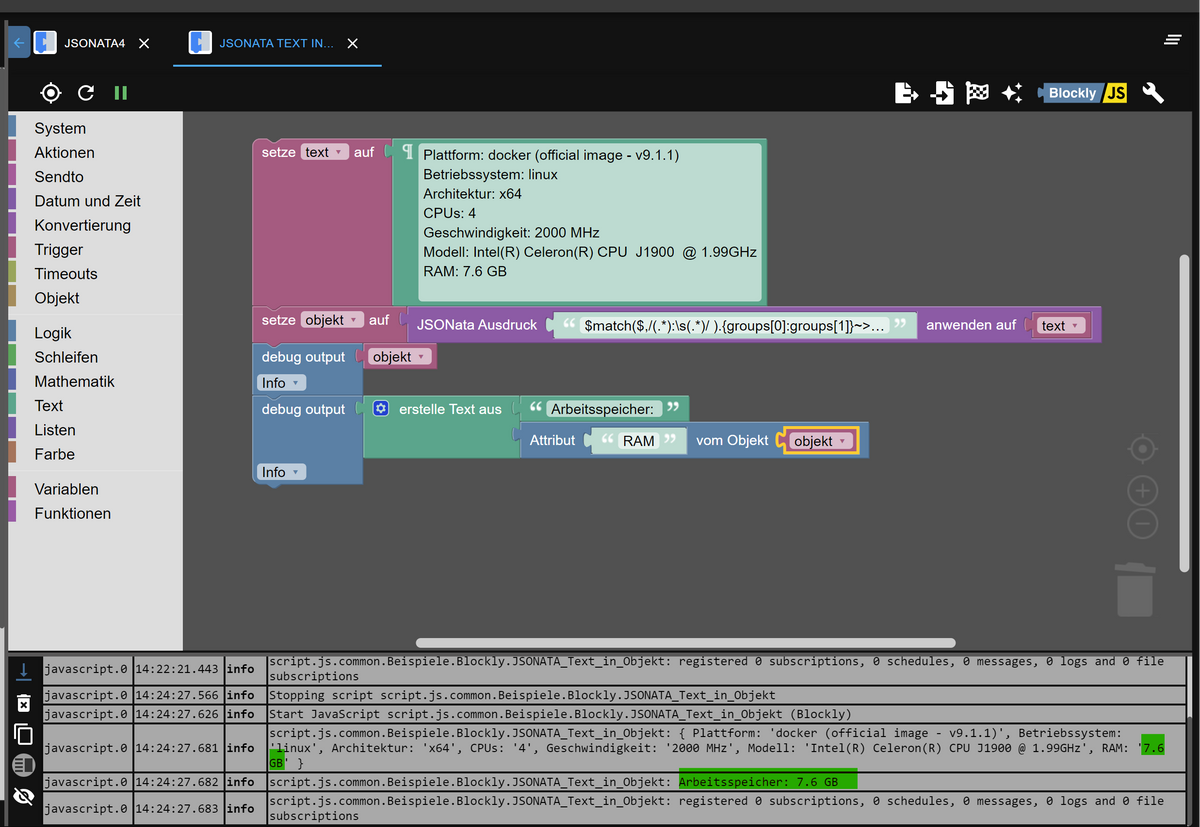Center the workspace with crosshair control

pyautogui.click(x=1143, y=450)
